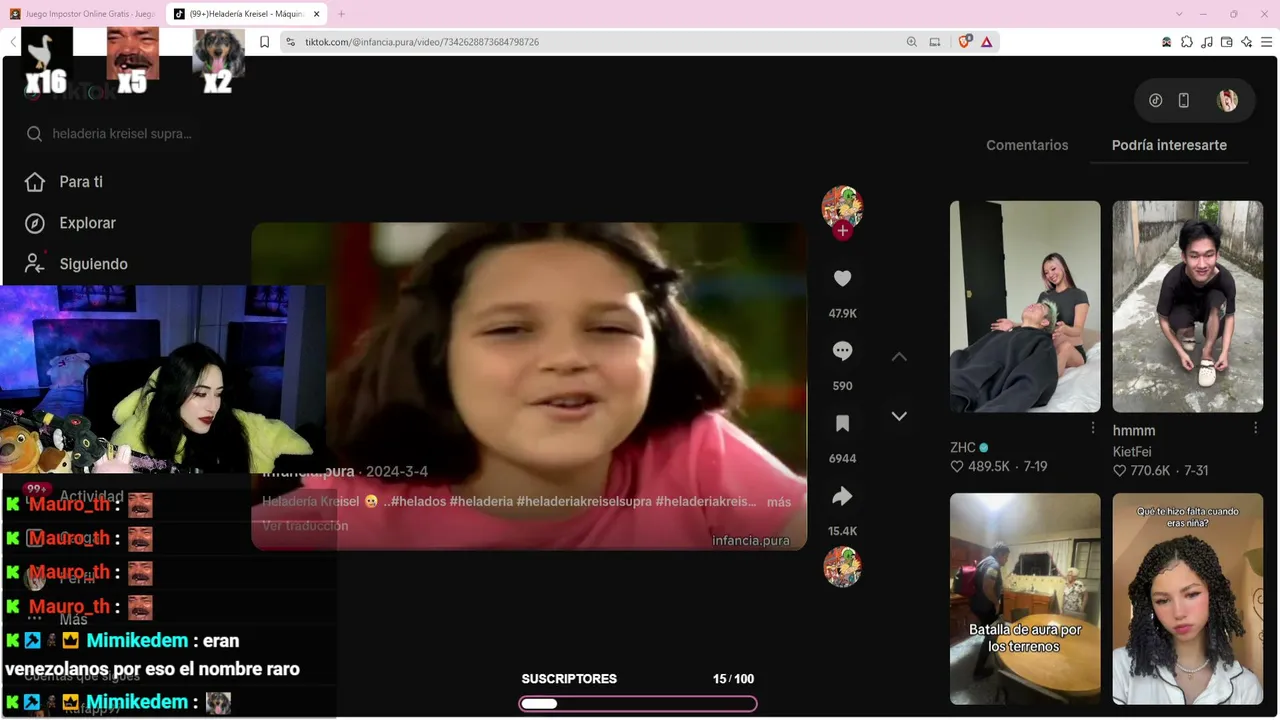
Task: Open the infancia.pura creator avatar above the like button
Action: tap(842, 205)
